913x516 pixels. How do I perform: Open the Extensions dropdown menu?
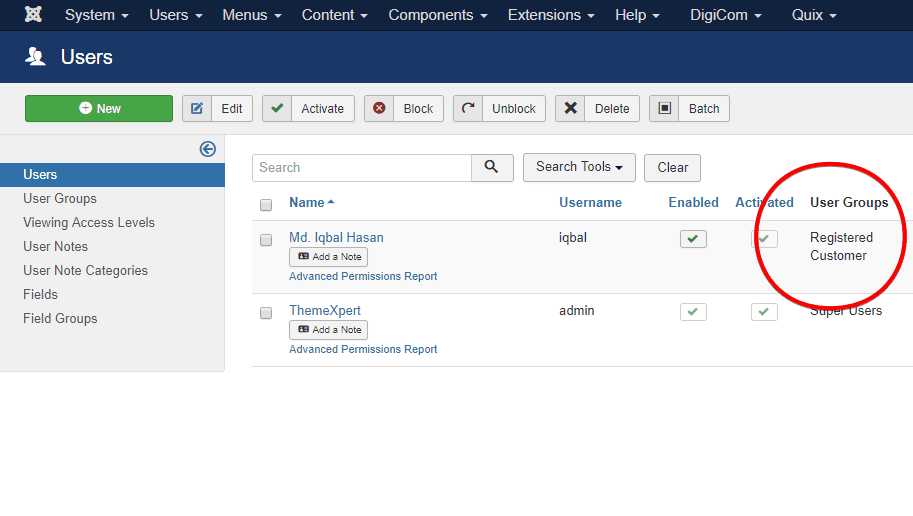550,15
